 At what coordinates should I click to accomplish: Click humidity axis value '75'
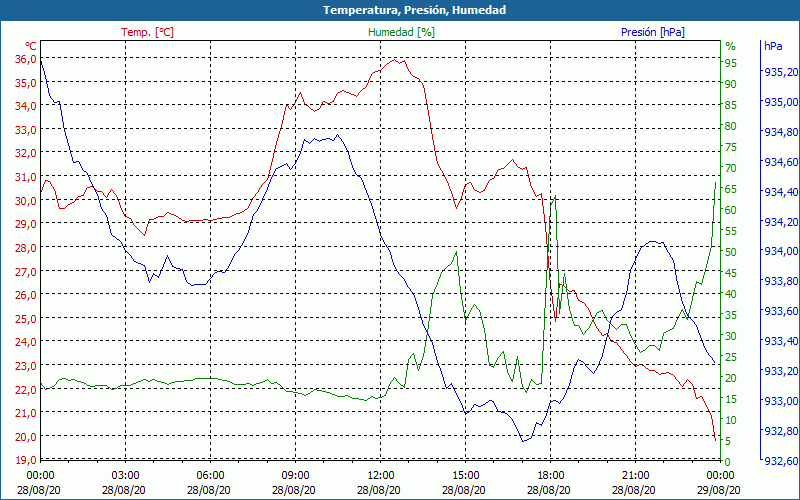731,147
